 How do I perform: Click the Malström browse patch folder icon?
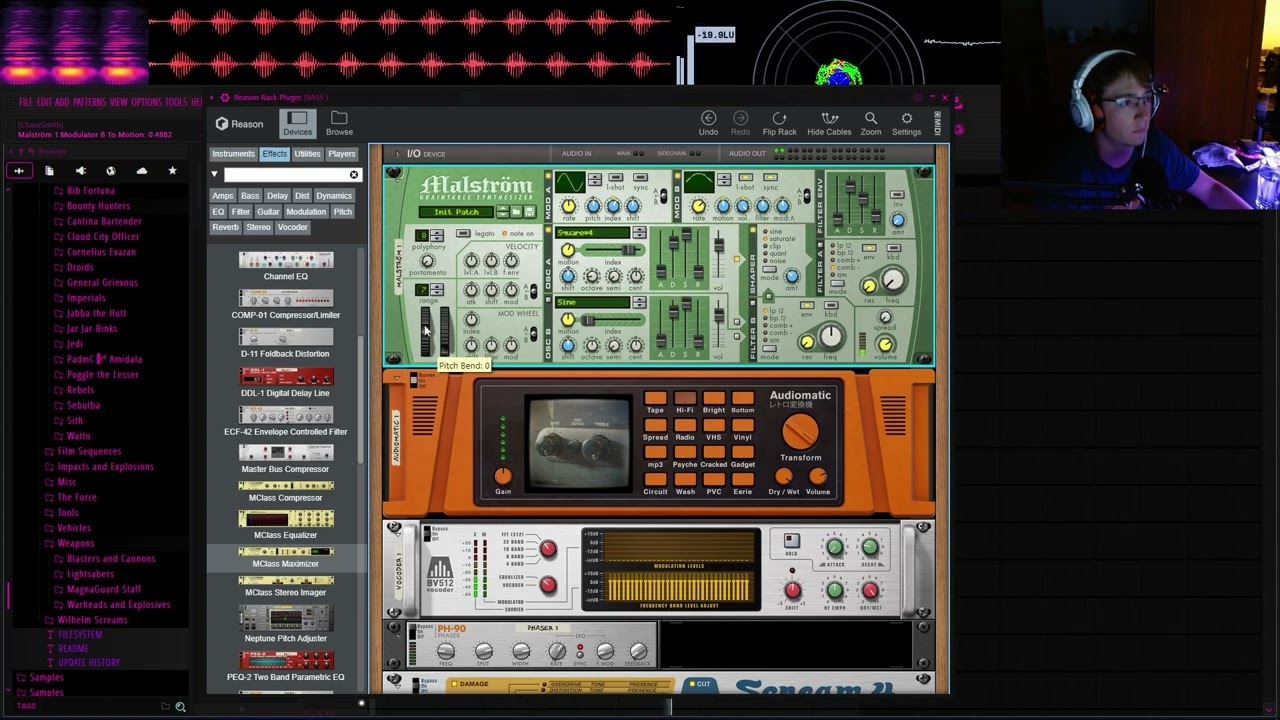point(517,212)
